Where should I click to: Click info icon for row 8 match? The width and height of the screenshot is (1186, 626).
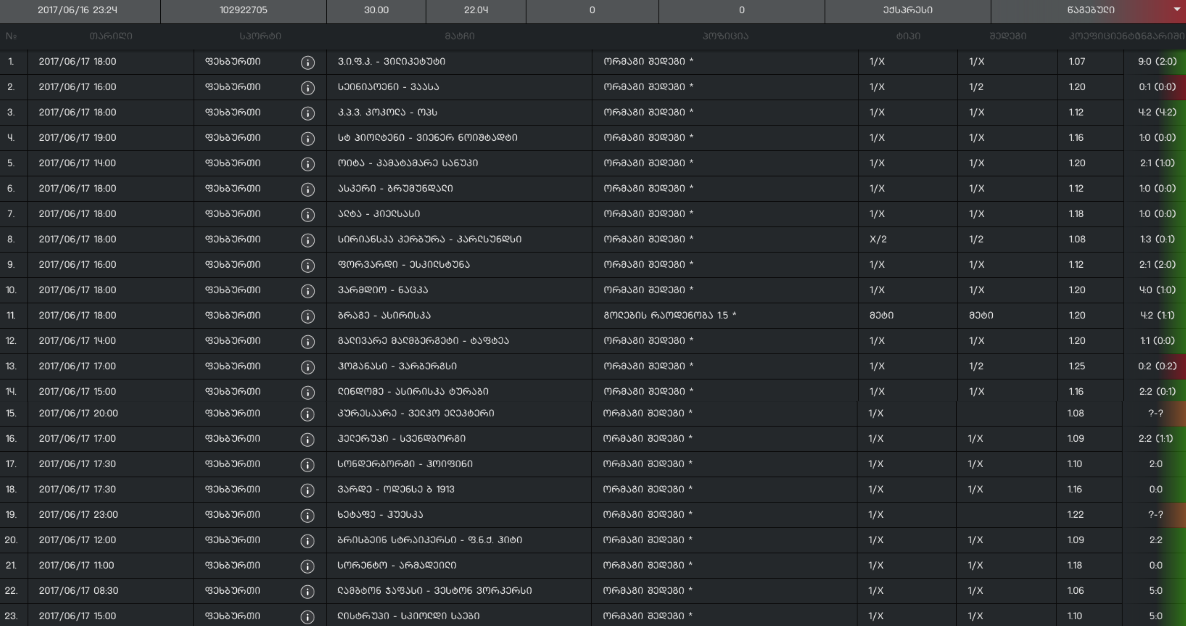coord(308,239)
